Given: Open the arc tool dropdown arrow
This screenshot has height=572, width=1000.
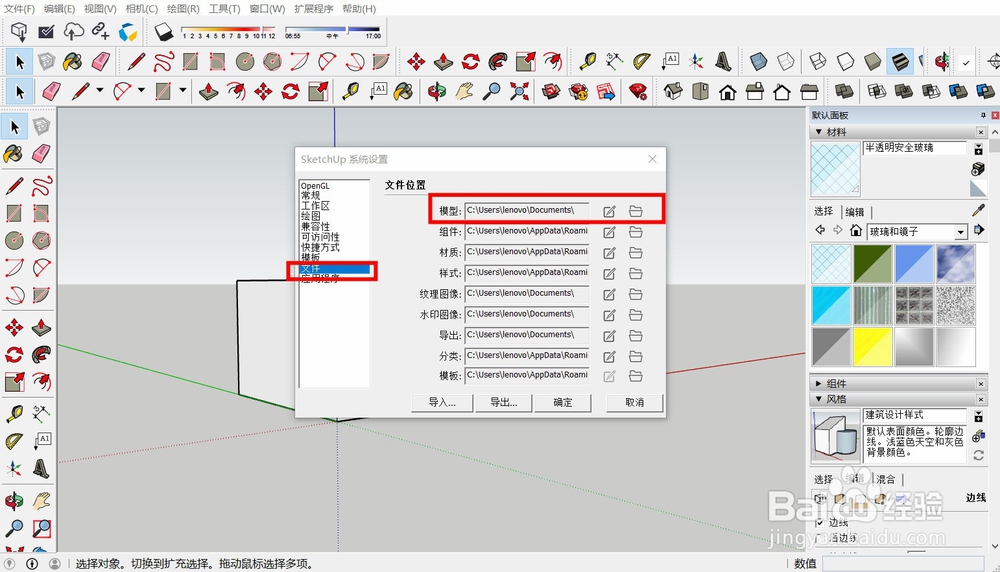Looking at the screenshot, I should [141, 91].
